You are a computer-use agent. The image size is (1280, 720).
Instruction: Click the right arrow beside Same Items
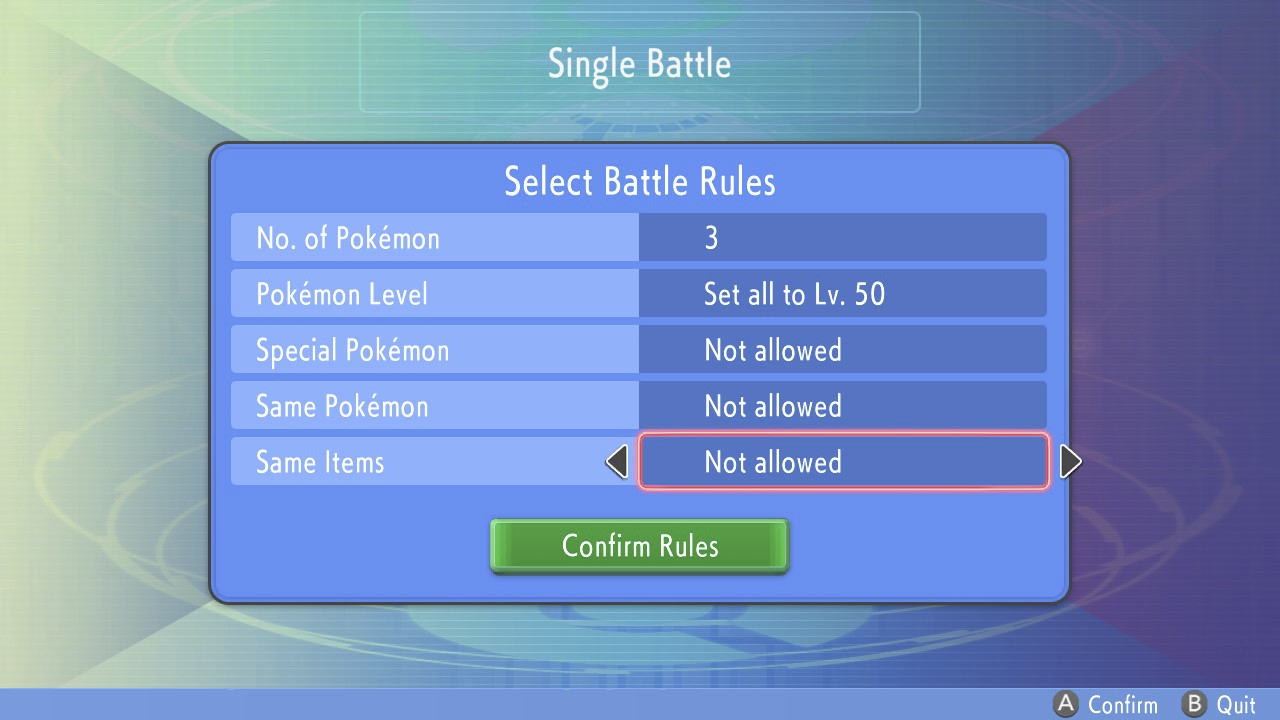coord(1070,462)
